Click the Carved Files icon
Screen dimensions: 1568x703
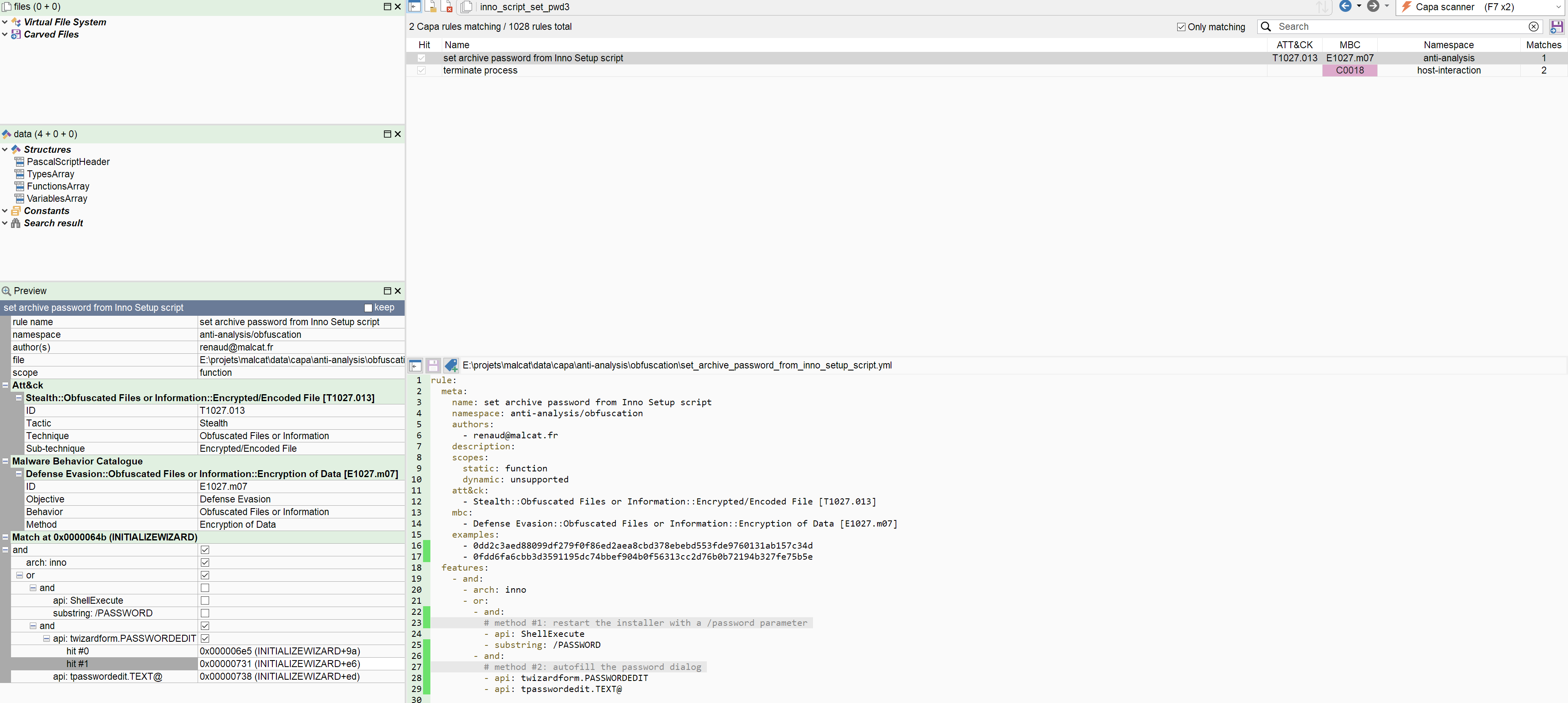click(x=16, y=34)
